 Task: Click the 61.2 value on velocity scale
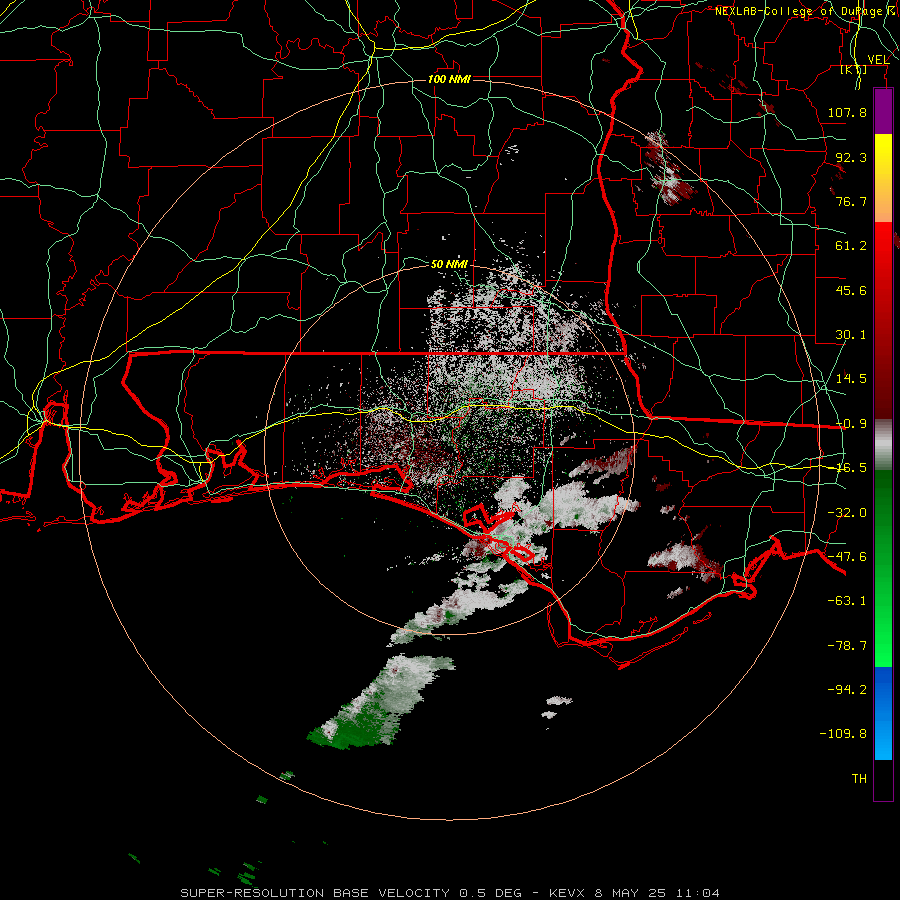coord(851,246)
